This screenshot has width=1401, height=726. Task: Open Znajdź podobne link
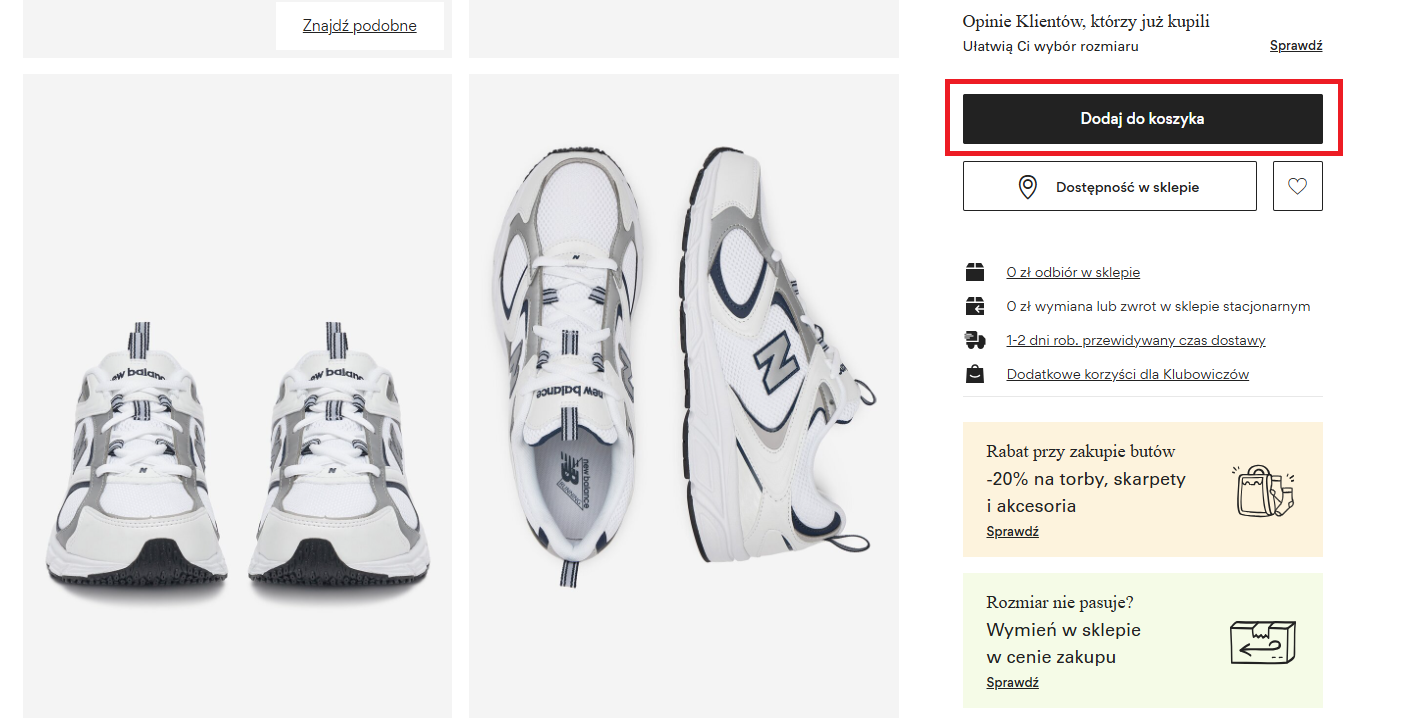pyautogui.click(x=359, y=26)
